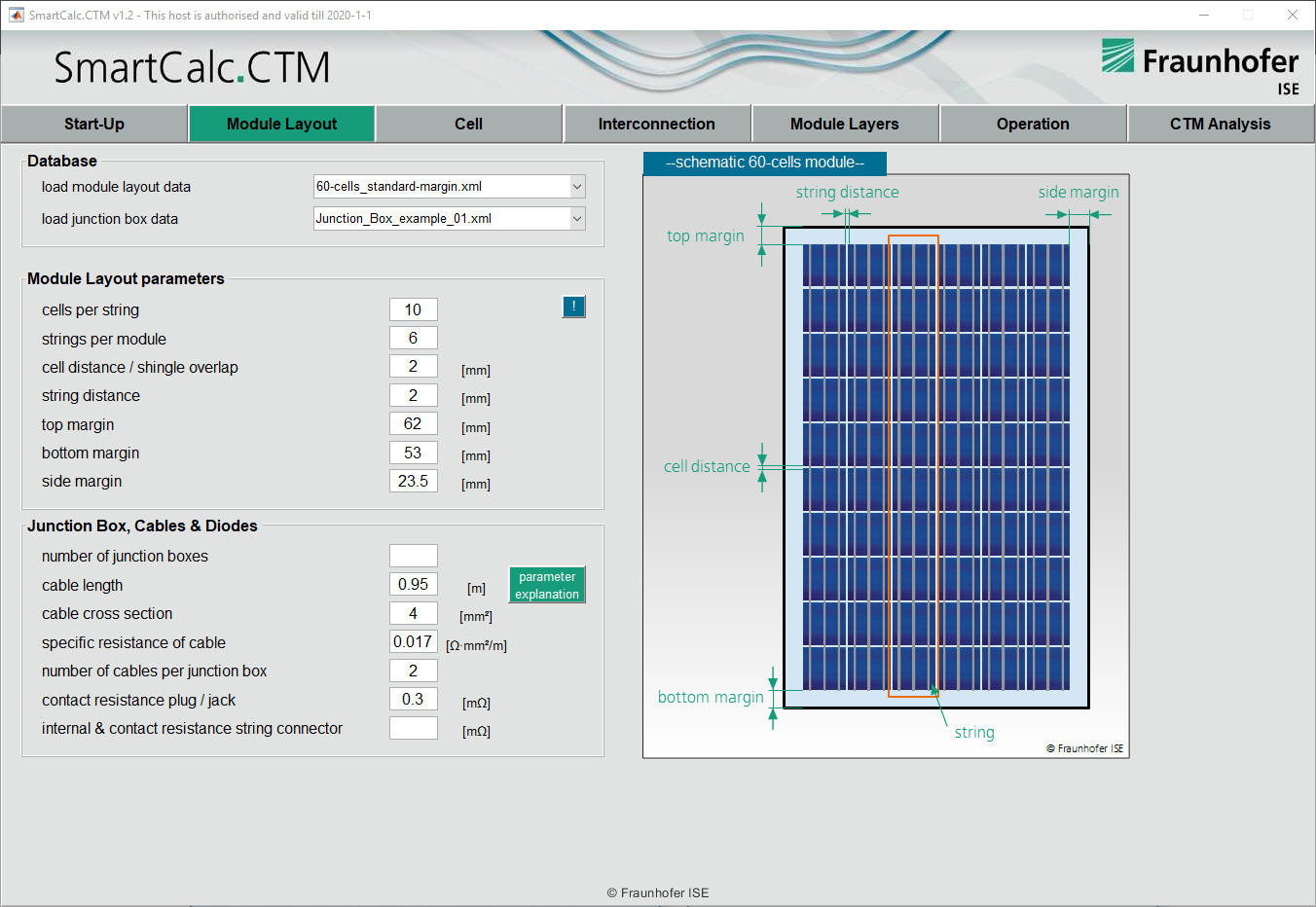Screen dimensions: 1316x907
Task: Click the 'Database' section heading
Action: coord(62,161)
